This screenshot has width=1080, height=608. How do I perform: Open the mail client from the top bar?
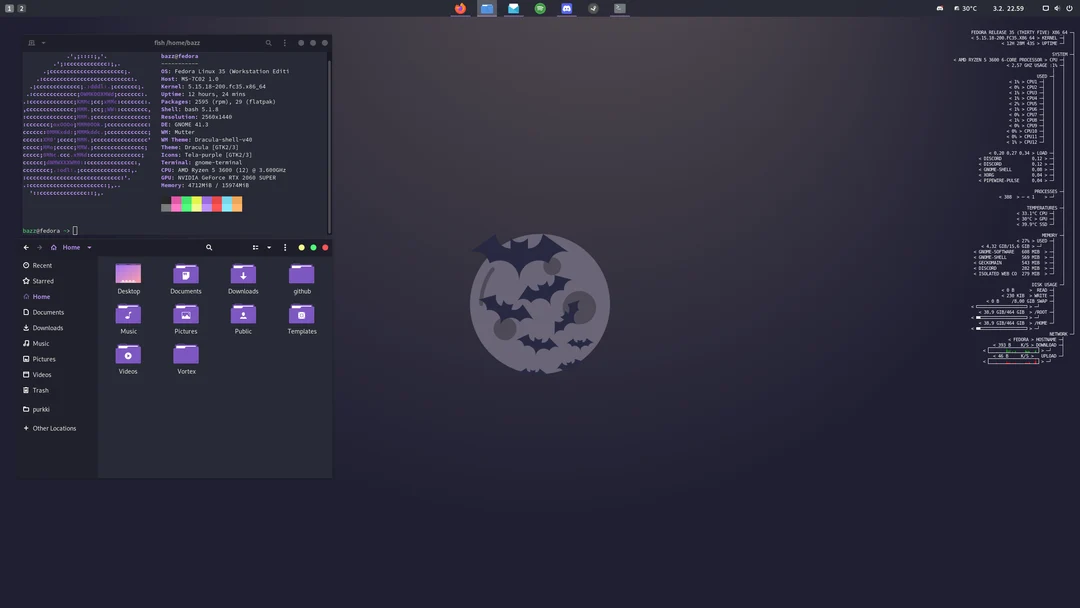(x=513, y=8)
